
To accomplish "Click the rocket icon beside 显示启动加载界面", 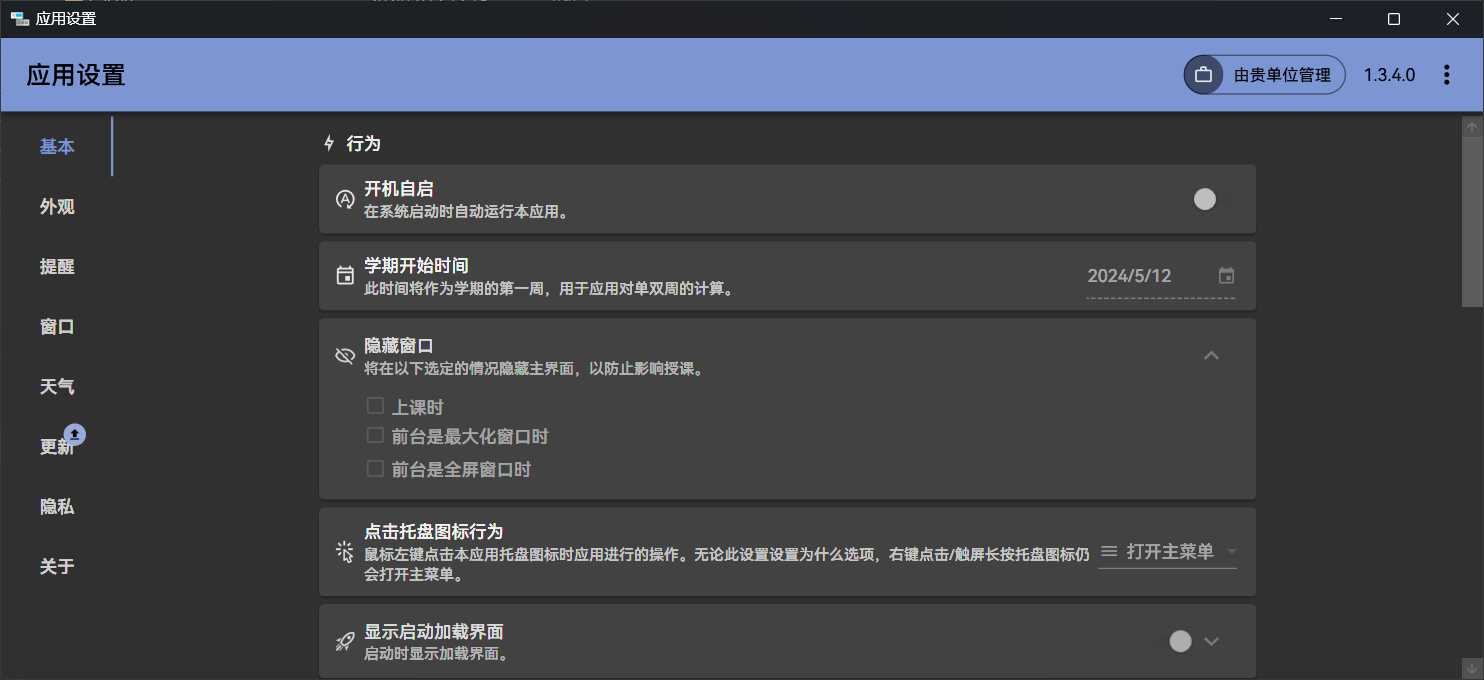I will click(345, 641).
